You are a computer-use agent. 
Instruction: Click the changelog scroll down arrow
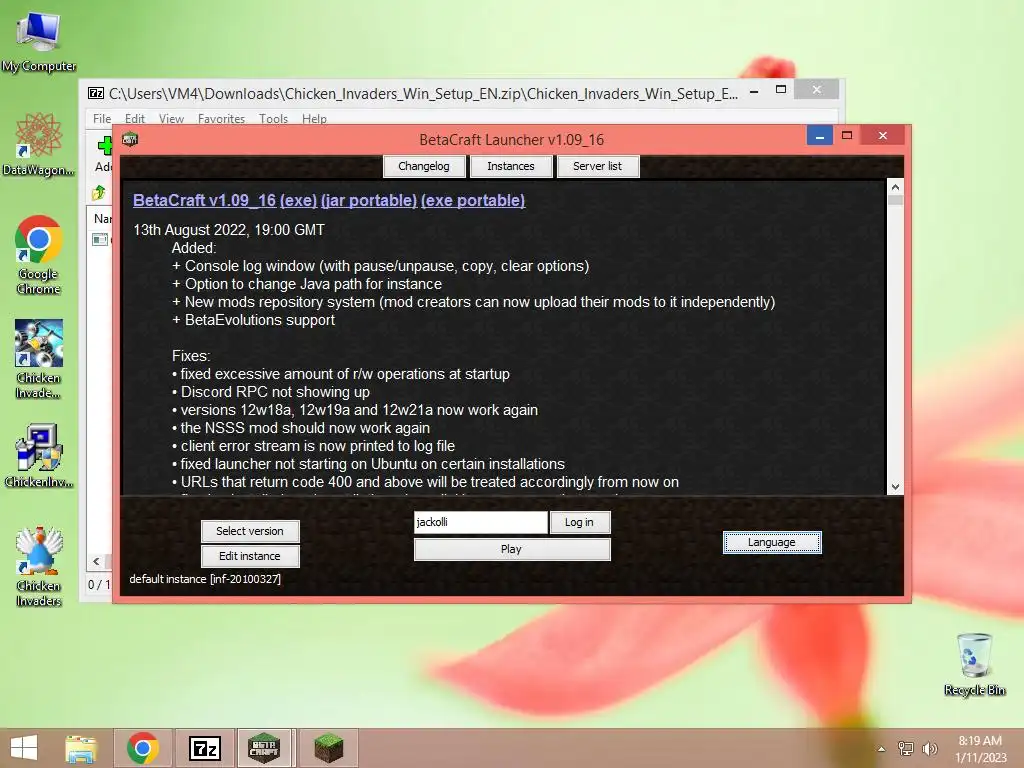[x=895, y=487]
